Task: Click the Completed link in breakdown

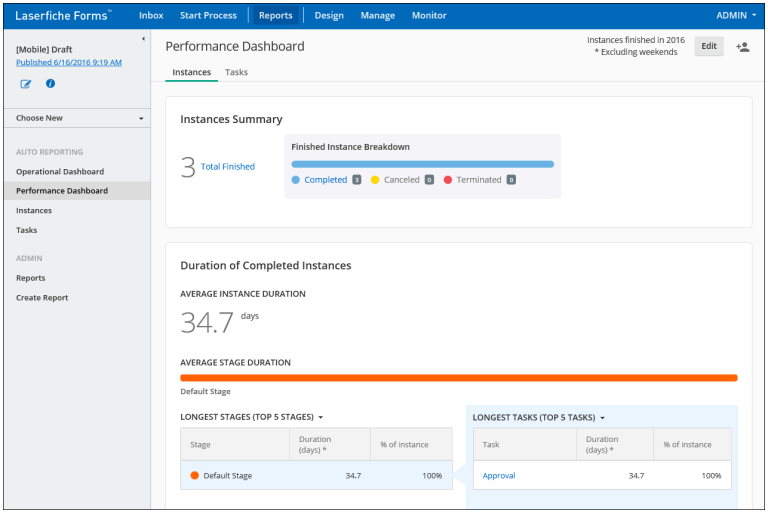Action: point(326,180)
